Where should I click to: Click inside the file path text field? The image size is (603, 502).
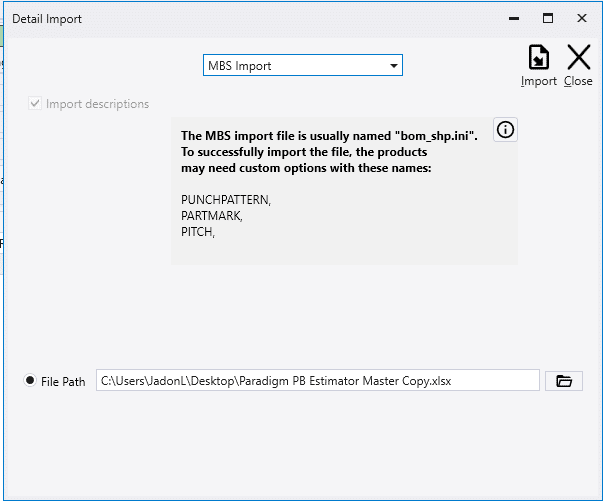pos(318,380)
